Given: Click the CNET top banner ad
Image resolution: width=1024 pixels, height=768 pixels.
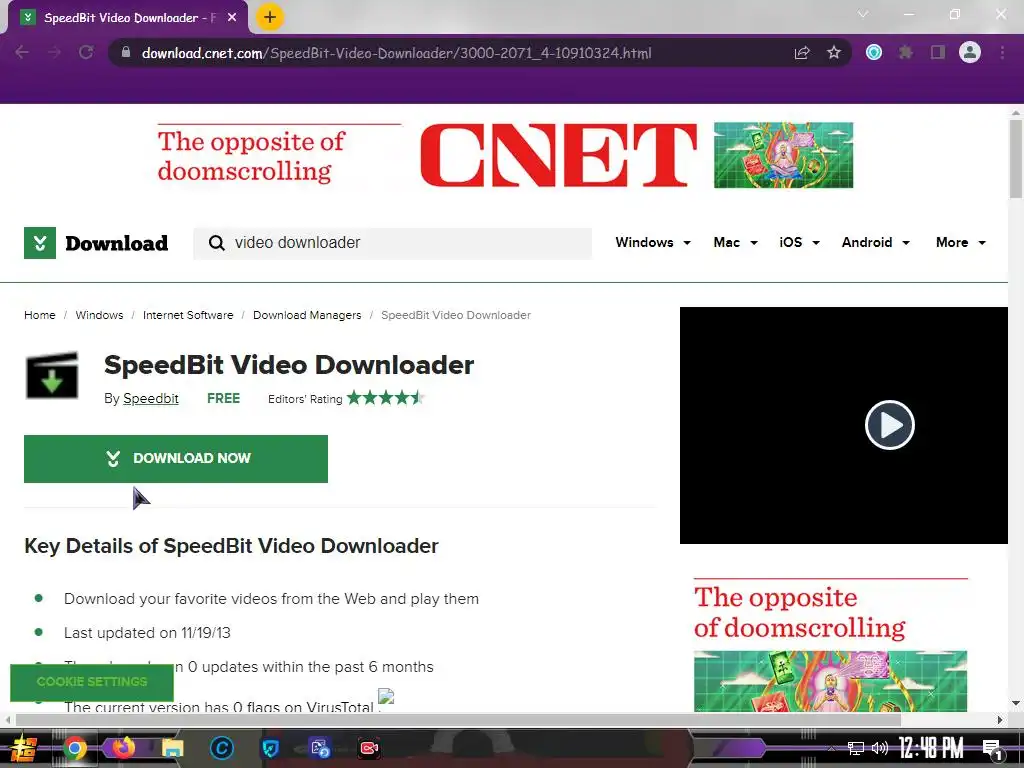Looking at the screenshot, I should click(x=505, y=155).
